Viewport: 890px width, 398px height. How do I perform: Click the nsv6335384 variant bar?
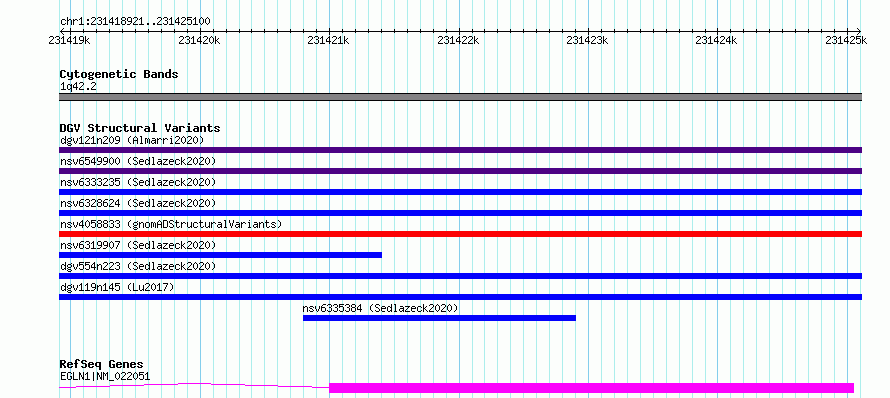pyautogui.click(x=439, y=318)
